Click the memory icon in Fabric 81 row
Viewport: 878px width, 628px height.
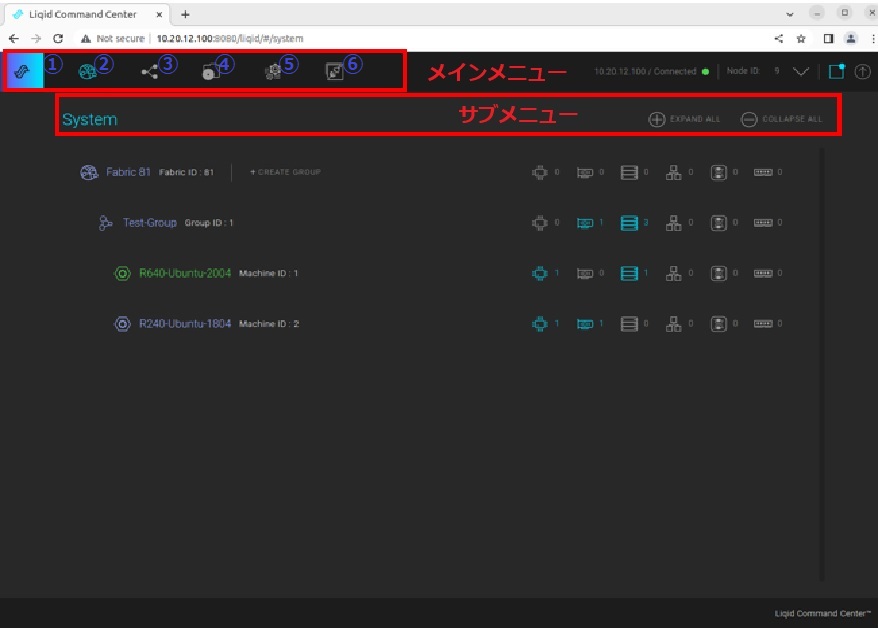763,172
